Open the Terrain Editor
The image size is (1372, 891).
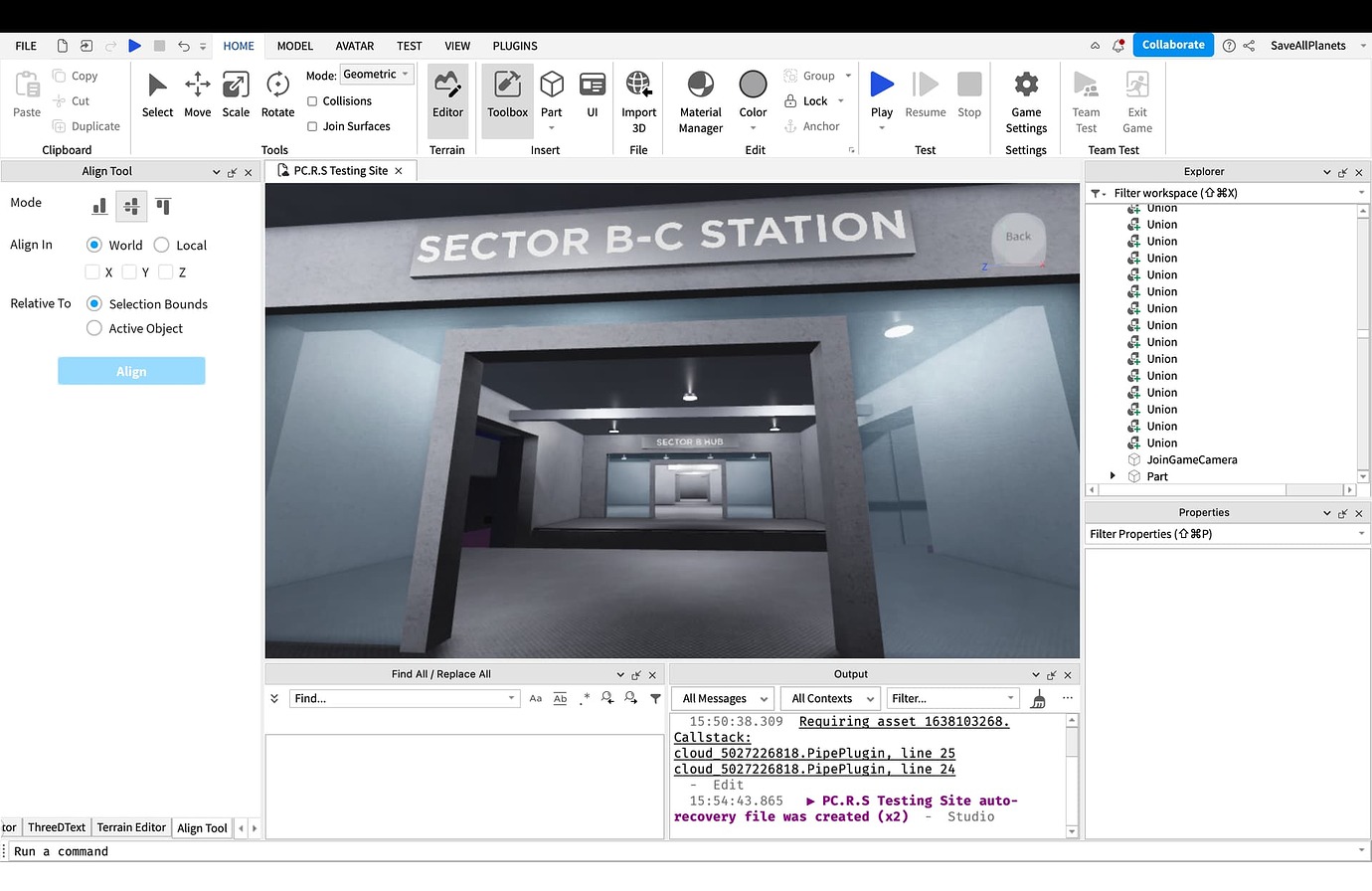coord(447,94)
